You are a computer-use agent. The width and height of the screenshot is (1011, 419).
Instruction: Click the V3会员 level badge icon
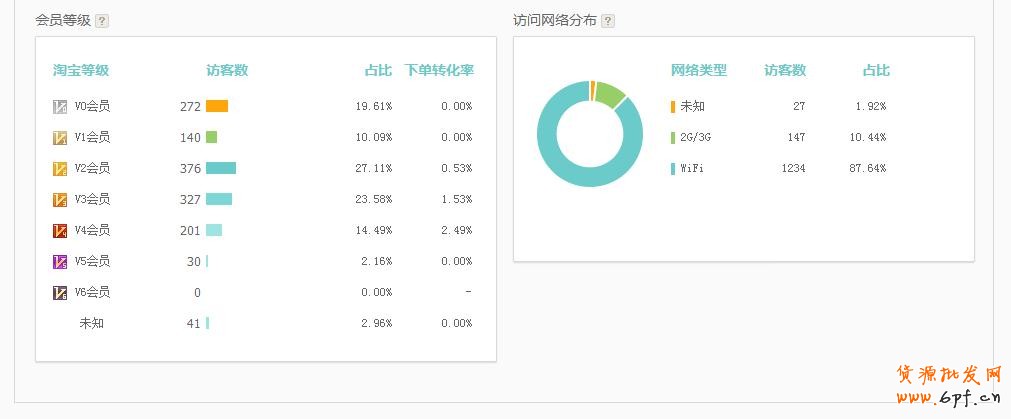[x=60, y=199]
